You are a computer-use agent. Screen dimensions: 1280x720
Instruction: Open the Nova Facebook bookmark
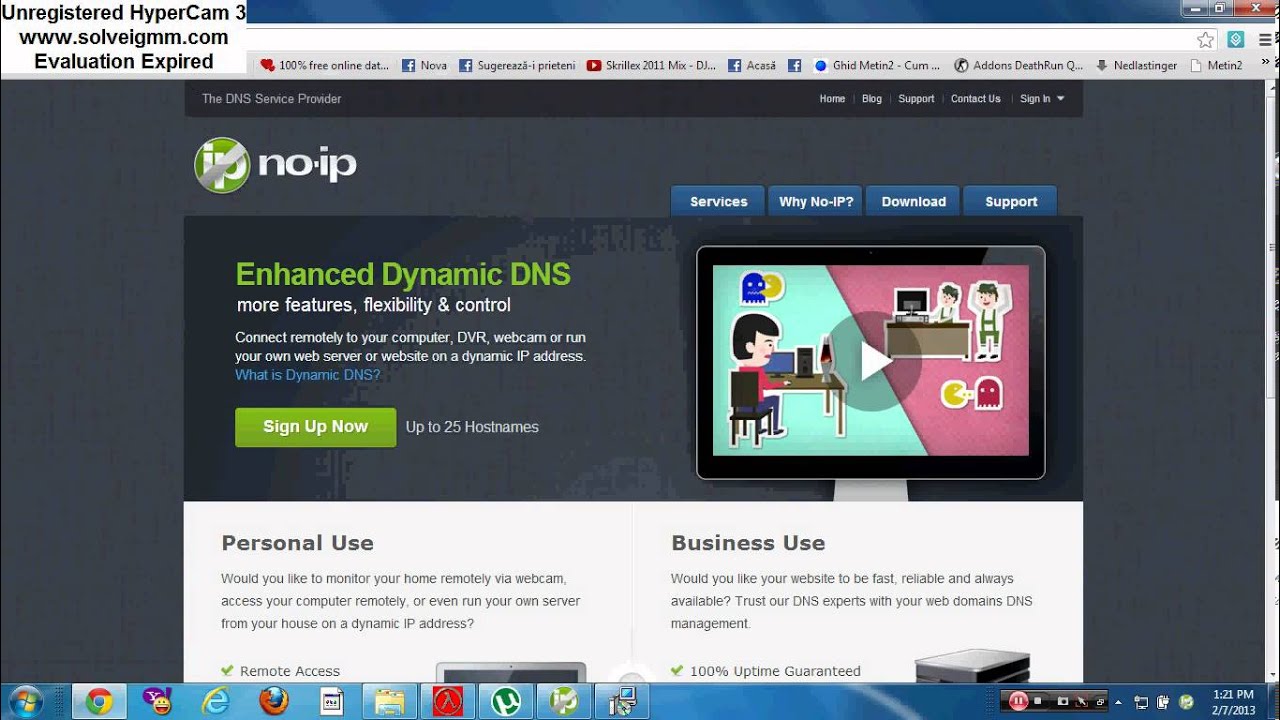(424, 65)
